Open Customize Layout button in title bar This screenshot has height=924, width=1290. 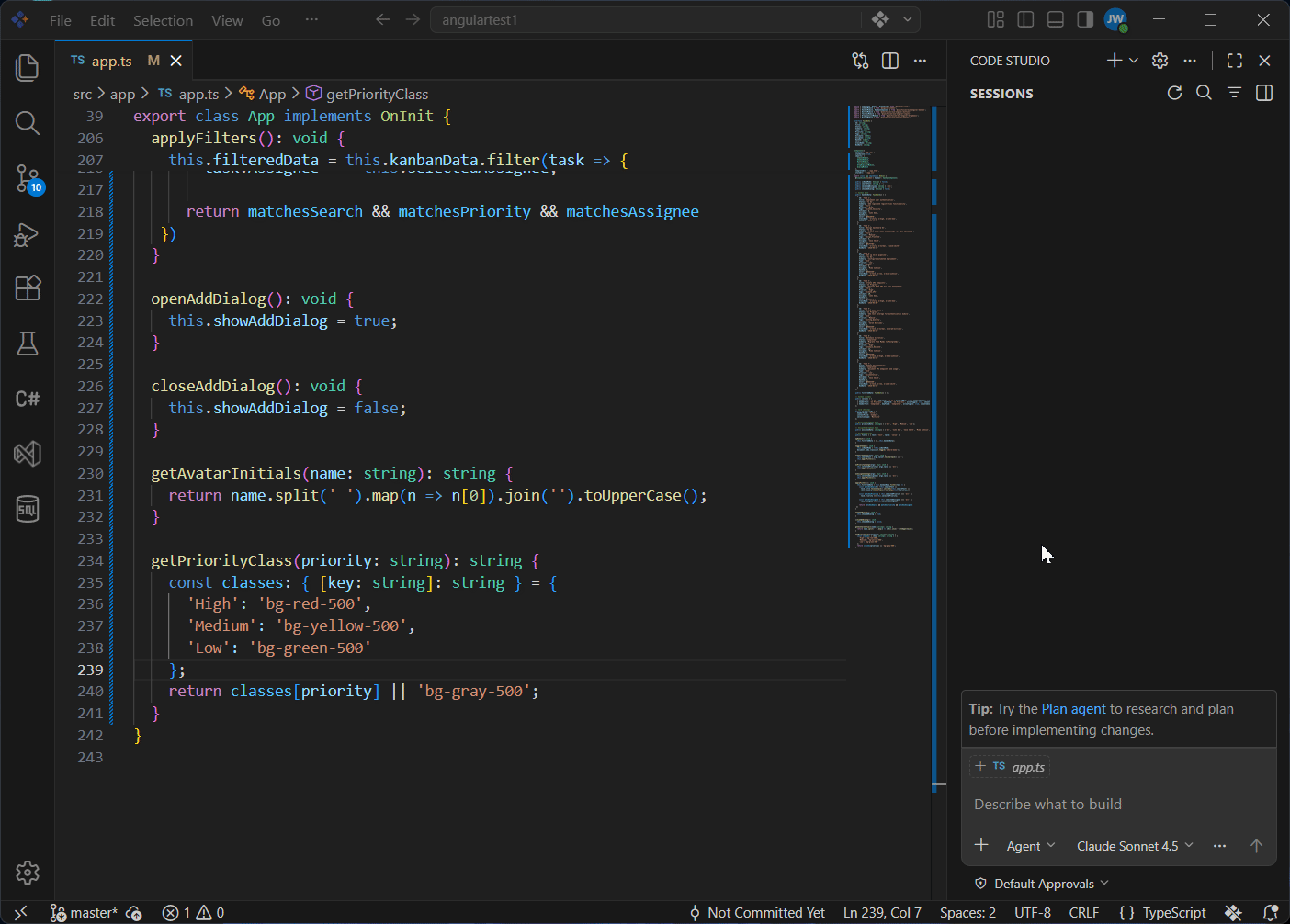[996, 19]
